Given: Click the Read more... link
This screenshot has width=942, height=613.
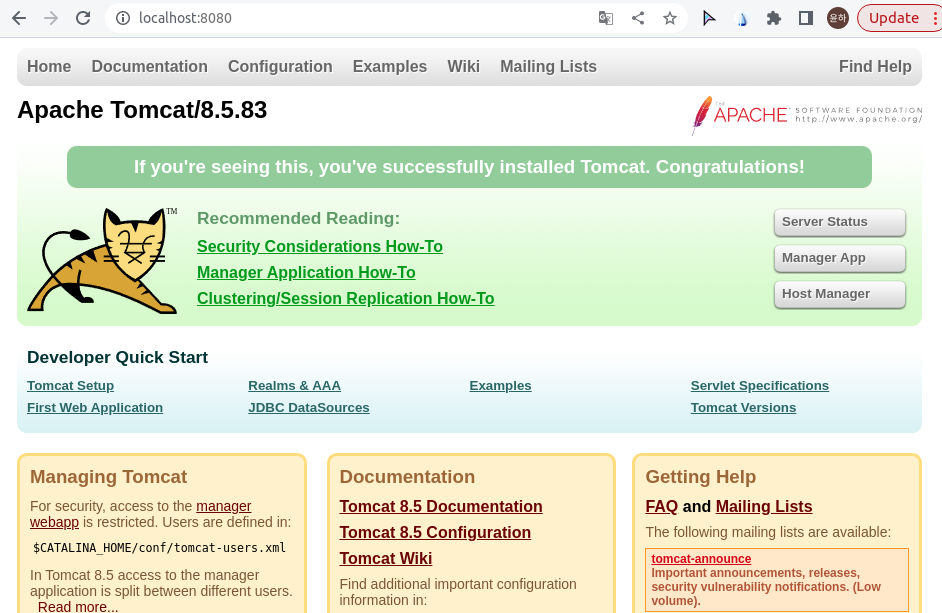Looking at the screenshot, I should [x=78, y=606].
